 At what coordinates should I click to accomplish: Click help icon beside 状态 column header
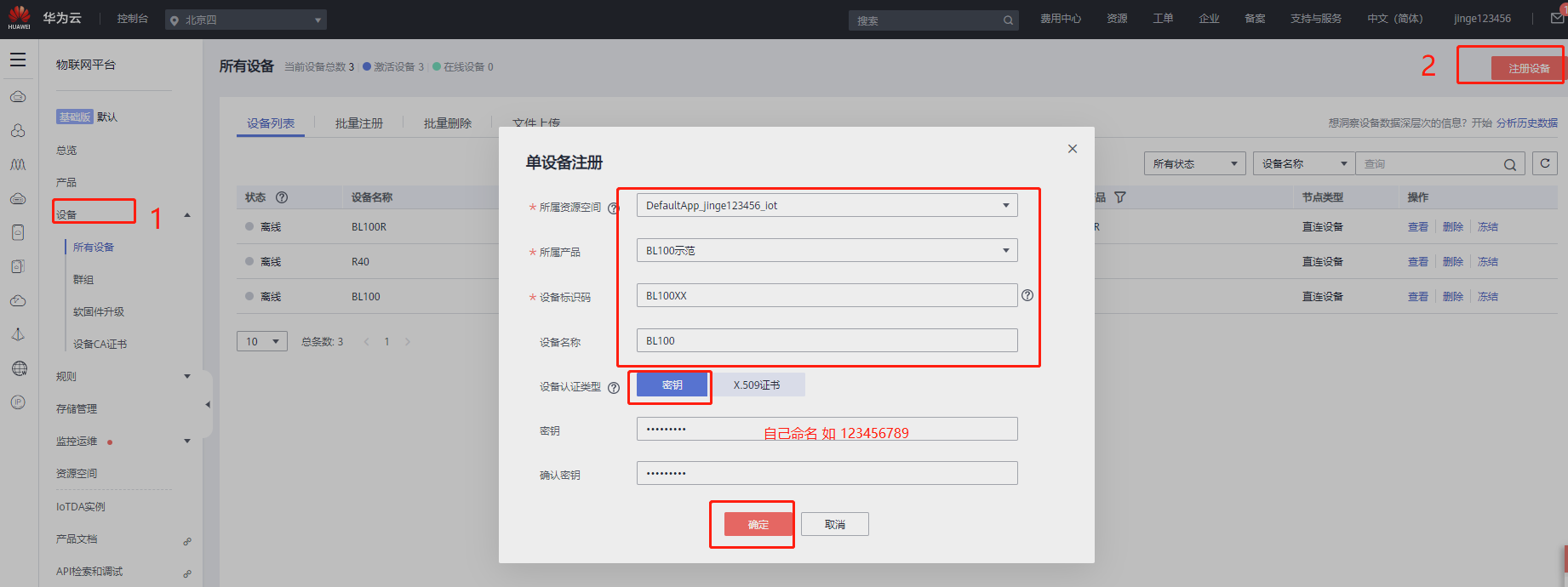282,197
